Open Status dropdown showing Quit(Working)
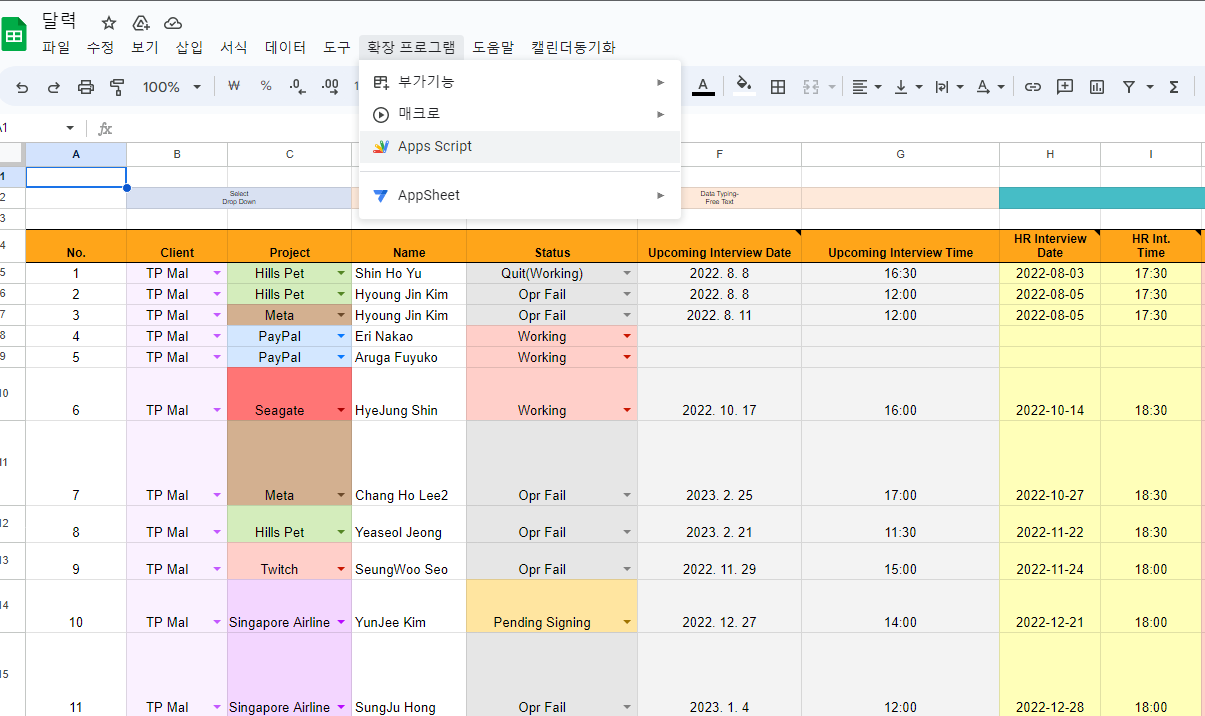The height and width of the screenshot is (716, 1205). 627,273
